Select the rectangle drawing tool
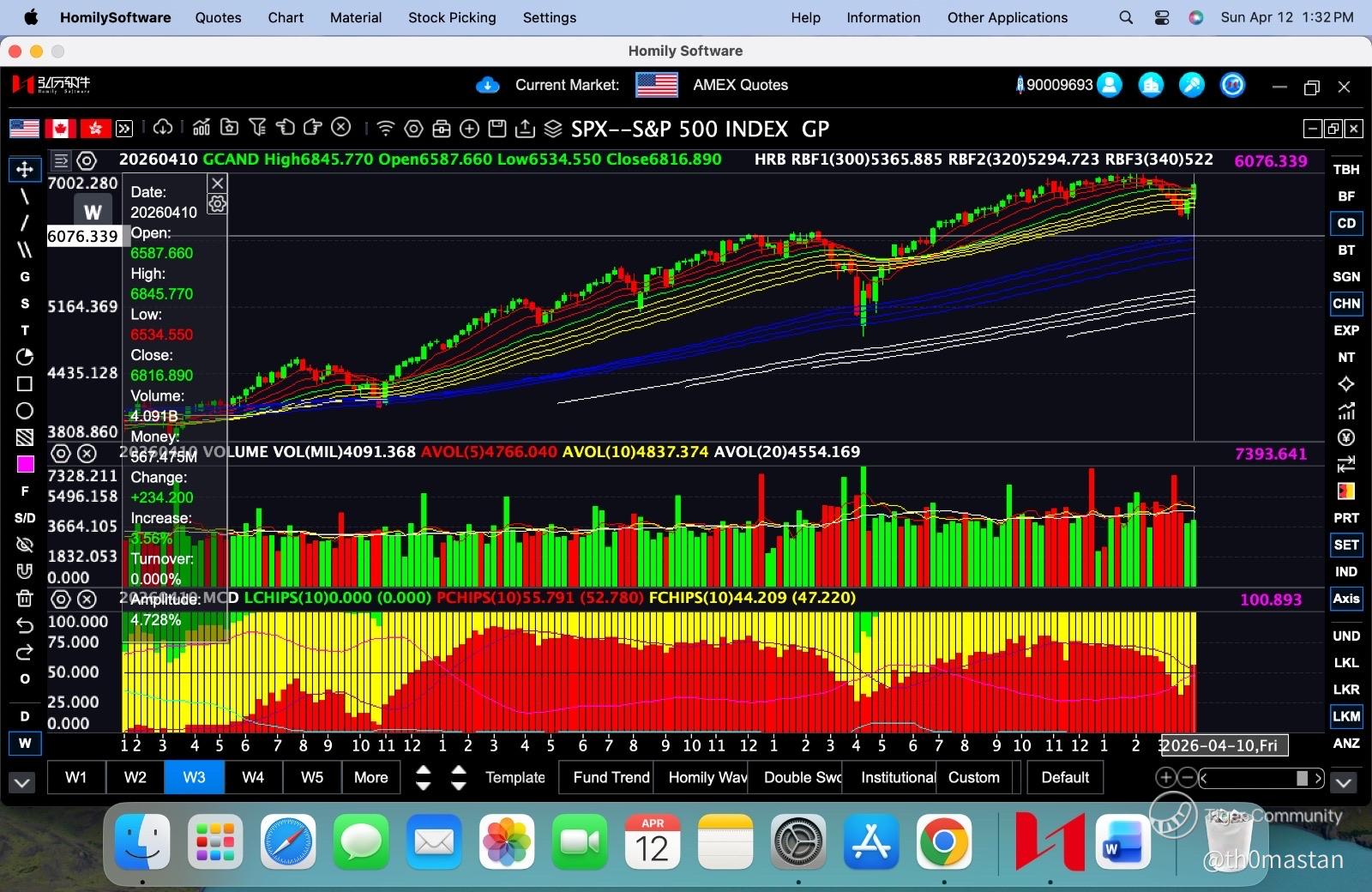This screenshot has width=1372, height=892. (25, 384)
